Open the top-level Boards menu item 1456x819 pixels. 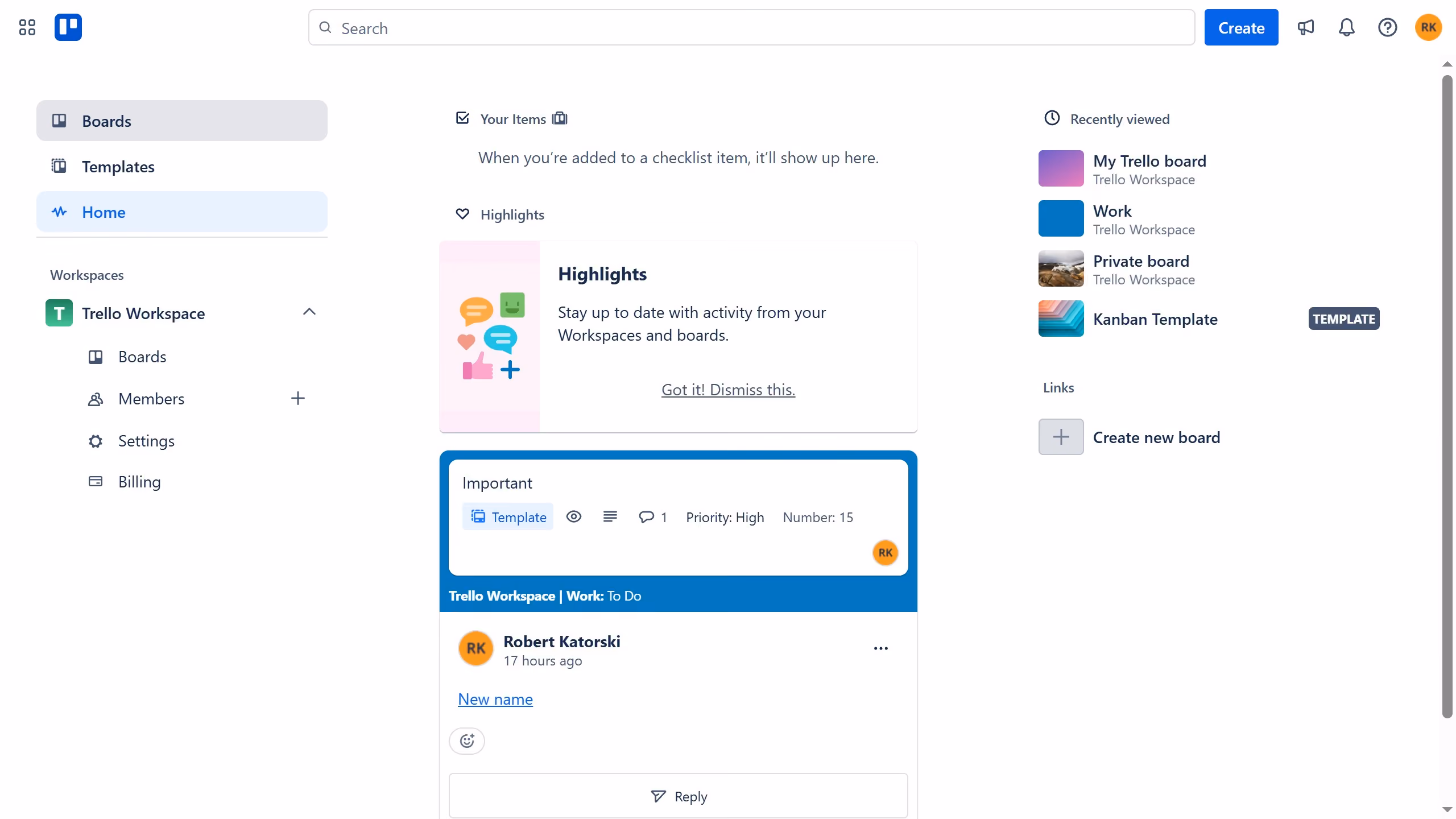[x=182, y=121]
